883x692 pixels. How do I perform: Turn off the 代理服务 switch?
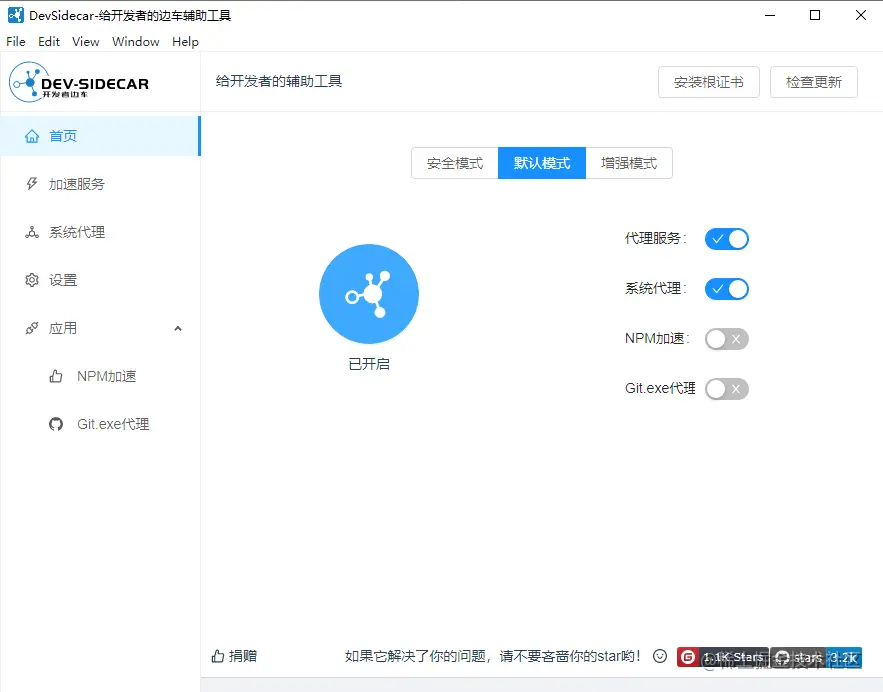(726, 239)
